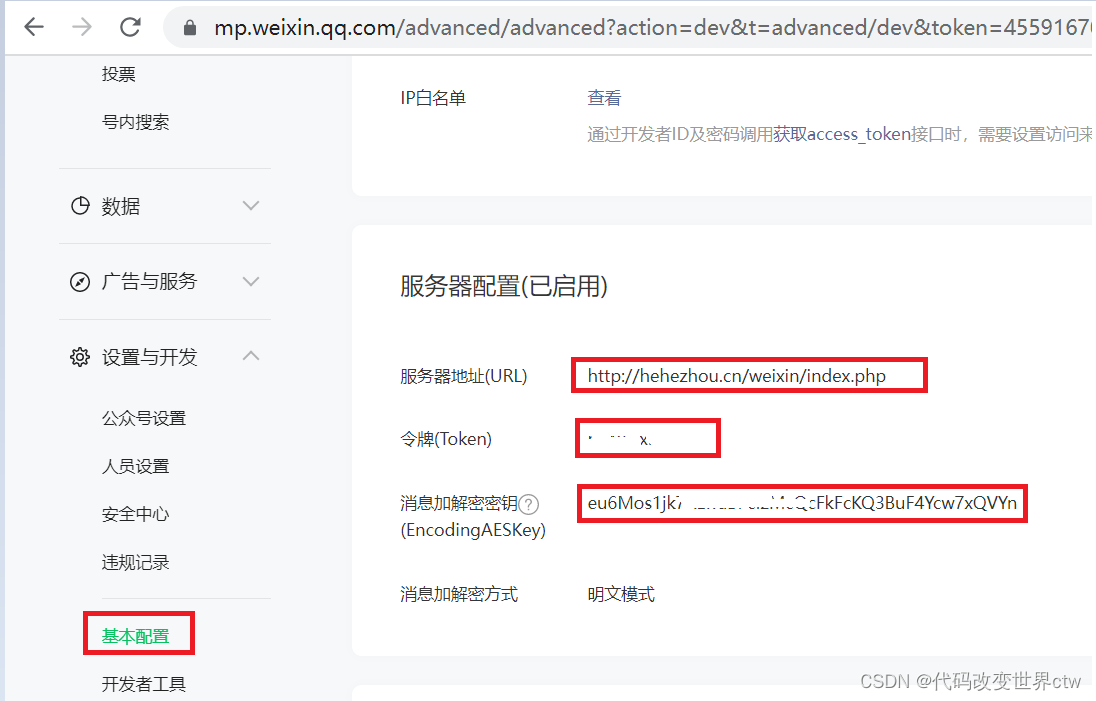Viewport: 1096px width, 701px height.
Task: Click the grayed browser forward arrow
Action: [x=81, y=27]
